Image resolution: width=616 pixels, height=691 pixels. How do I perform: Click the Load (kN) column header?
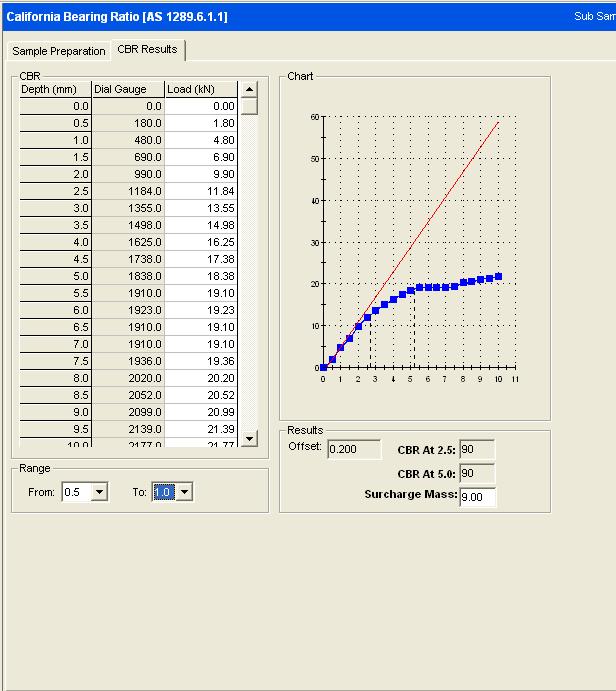click(x=201, y=90)
